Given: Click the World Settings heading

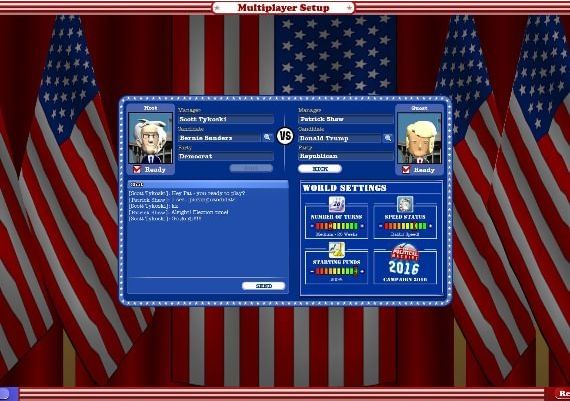Looking at the screenshot, I should click(x=344, y=188).
